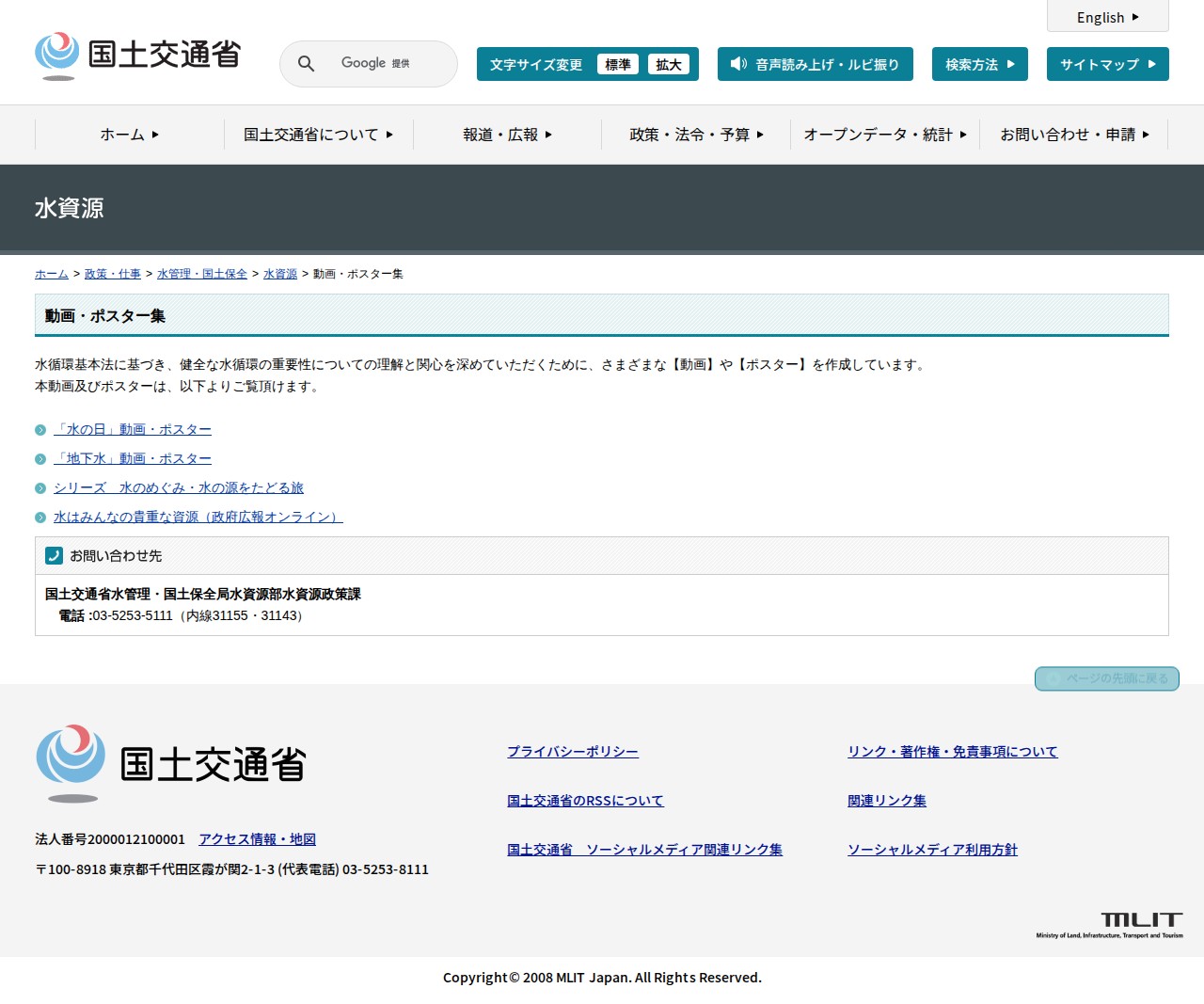
Task: Expand the オープンデータ・統計 menu
Action: [x=884, y=135]
